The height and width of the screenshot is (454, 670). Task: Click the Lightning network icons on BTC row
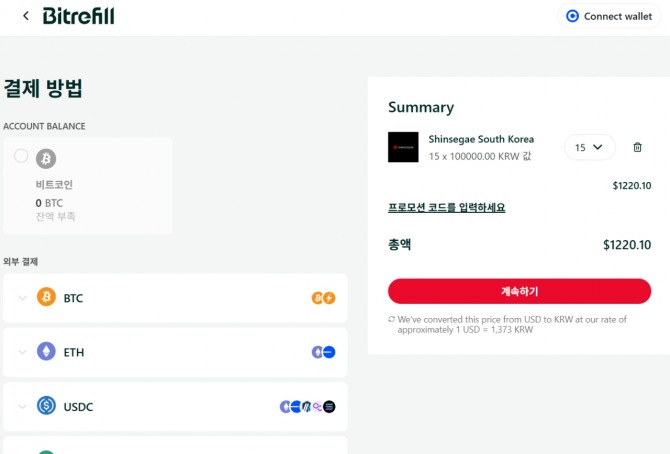click(323, 298)
